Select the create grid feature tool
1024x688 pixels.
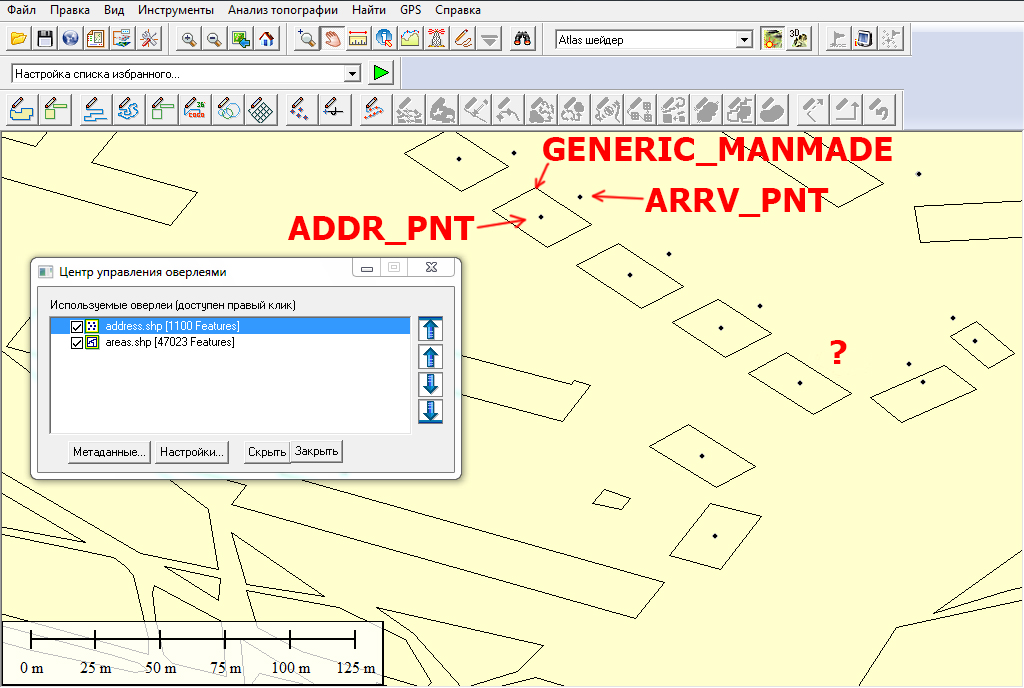tap(261, 108)
